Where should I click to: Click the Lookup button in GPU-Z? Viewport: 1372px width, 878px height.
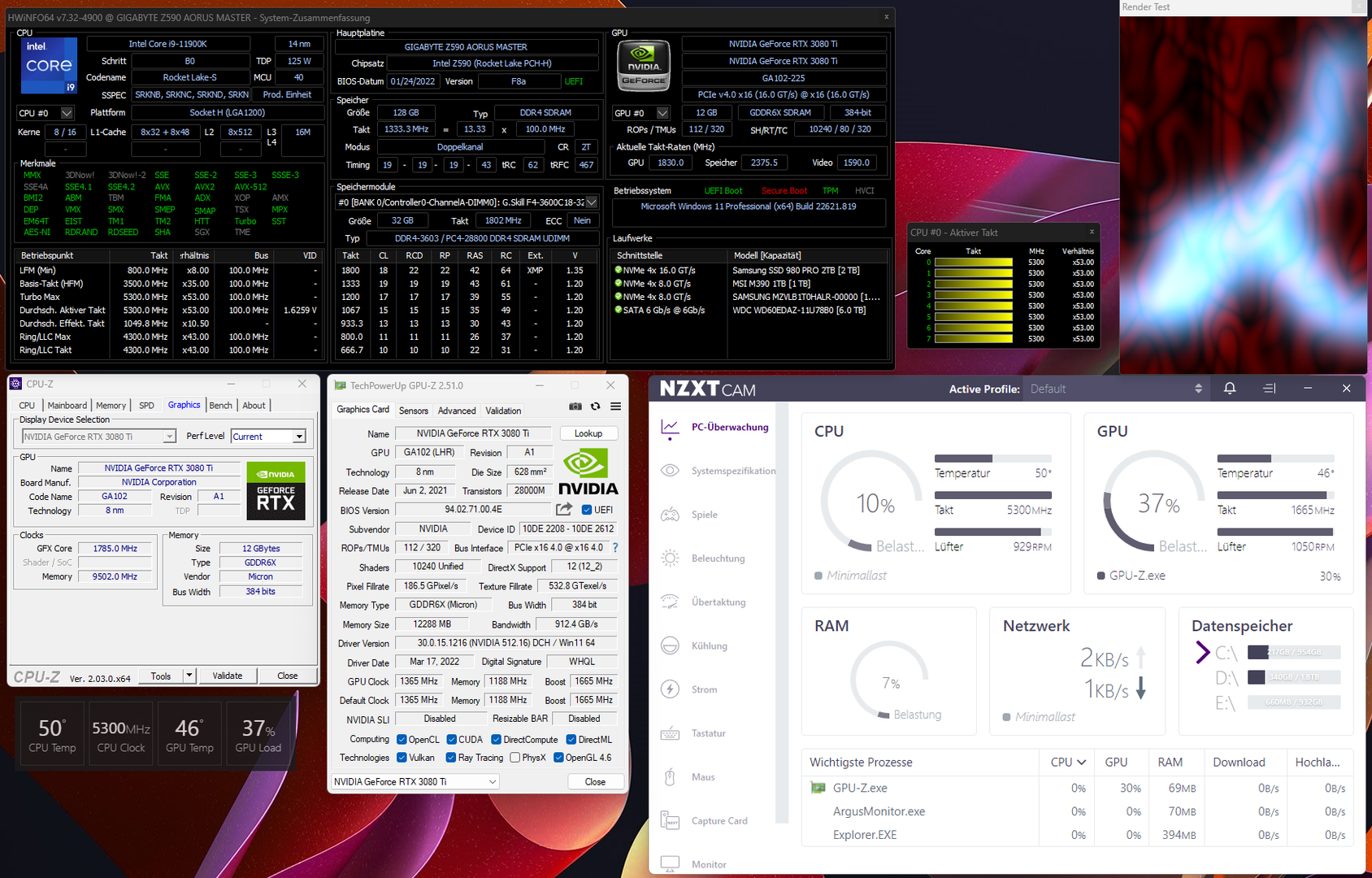pos(588,433)
